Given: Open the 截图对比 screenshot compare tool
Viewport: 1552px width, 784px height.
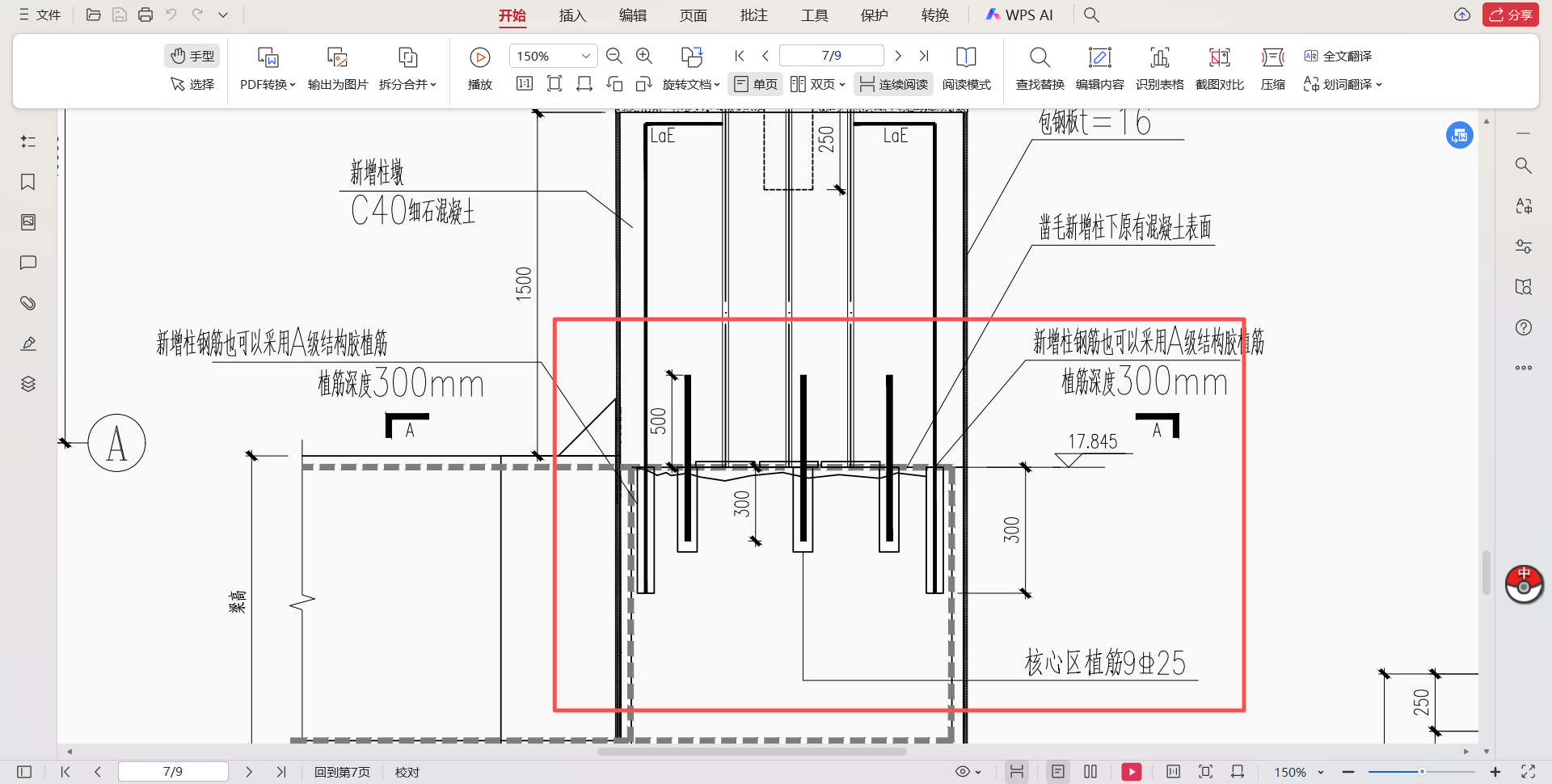Looking at the screenshot, I should (x=1219, y=58).
